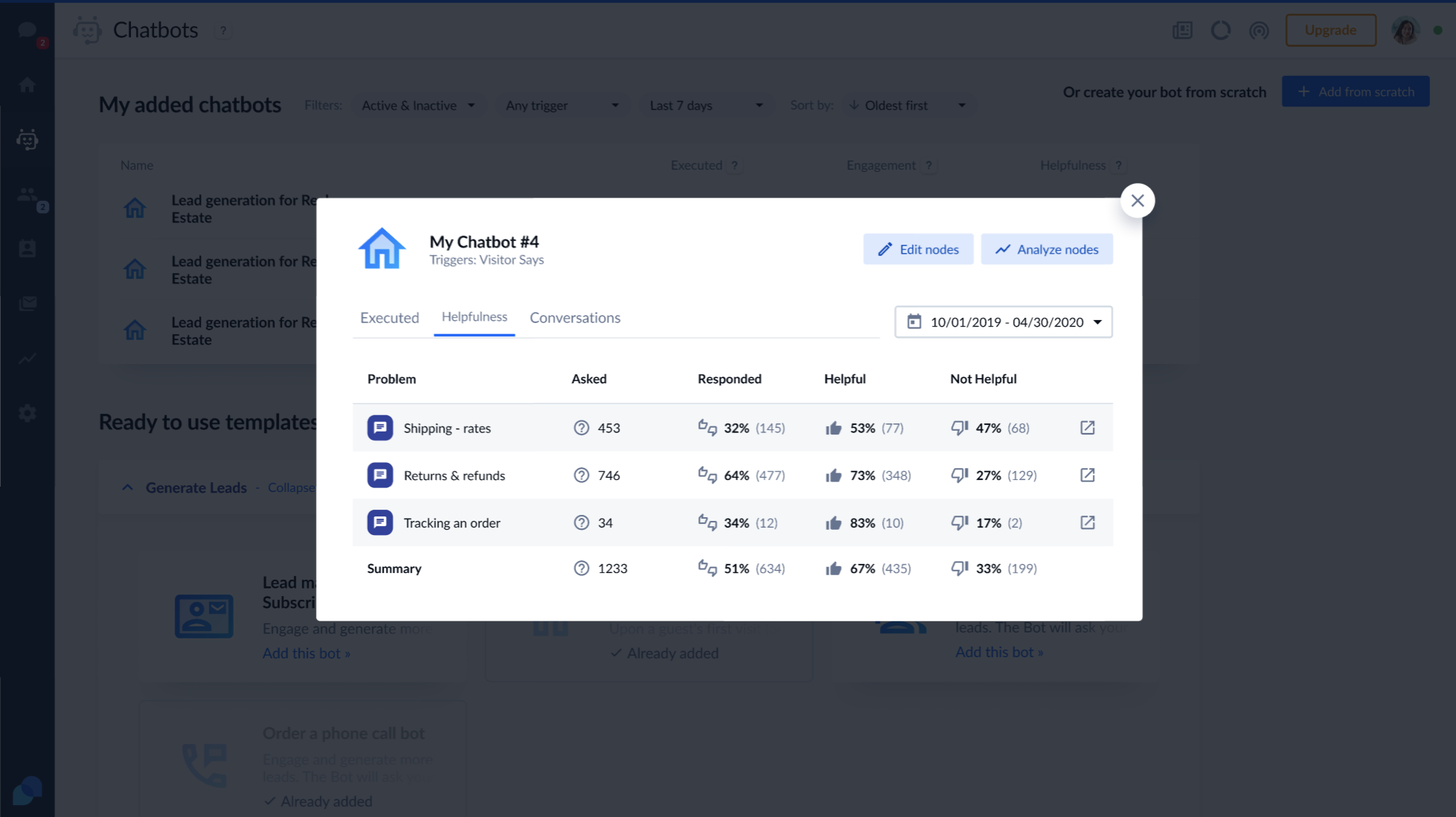Click the Generate Leads Collapse link
1456x817 pixels.
click(291, 487)
